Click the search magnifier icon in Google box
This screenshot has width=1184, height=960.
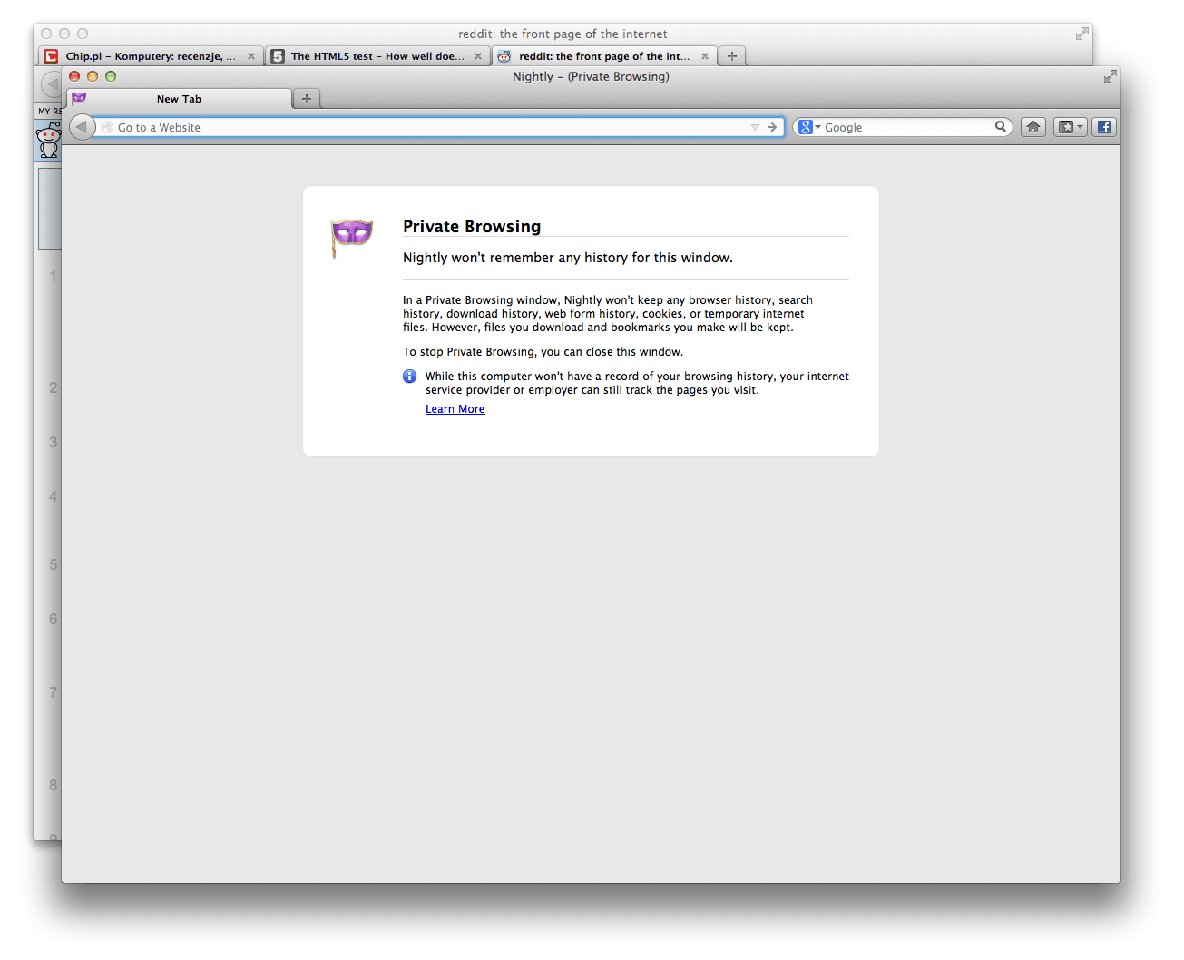click(1000, 127)
